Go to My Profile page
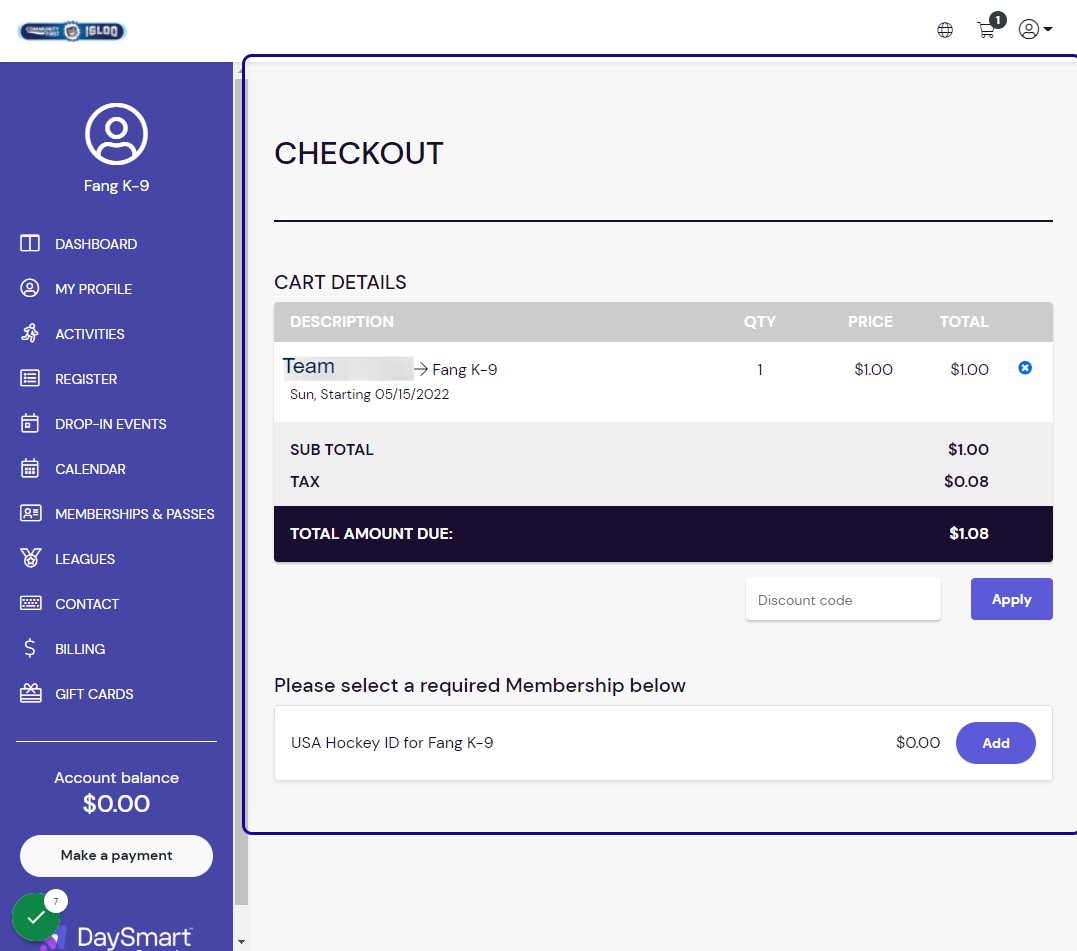This screenshot has height=951, width=1077. [93, 289]
